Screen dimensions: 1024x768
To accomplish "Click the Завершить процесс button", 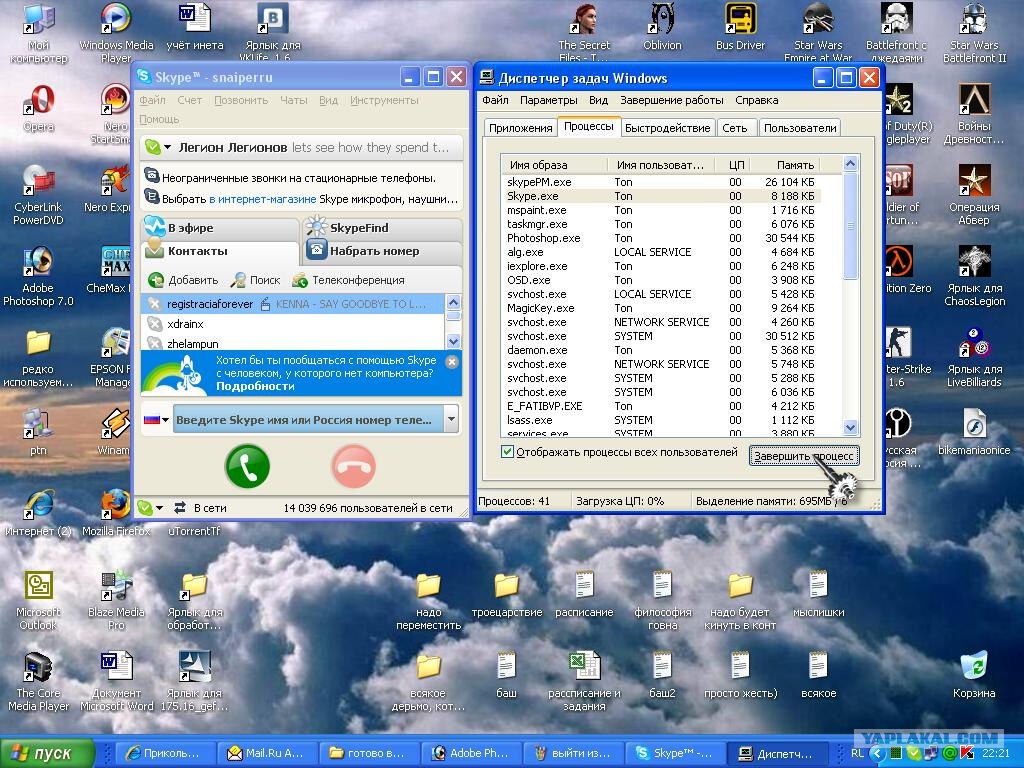I will pyautogui.click(x=803, y=456).
